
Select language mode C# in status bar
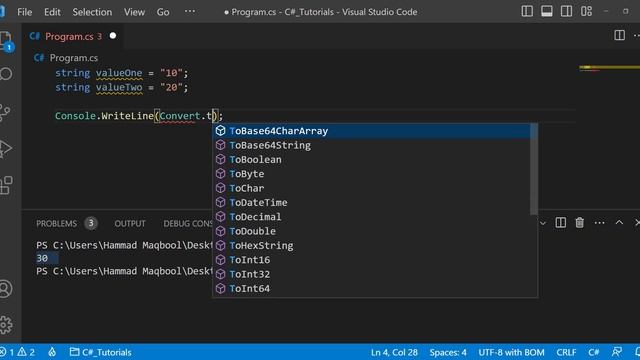coord(593,352)
